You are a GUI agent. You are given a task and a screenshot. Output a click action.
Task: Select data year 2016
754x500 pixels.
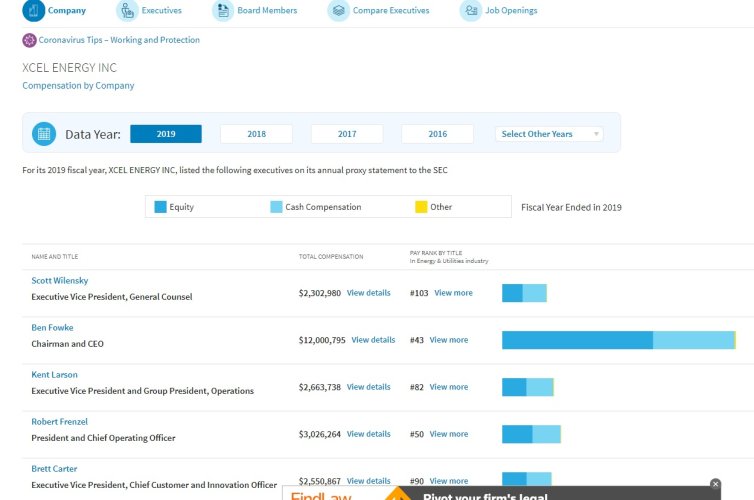pos(438,134)
